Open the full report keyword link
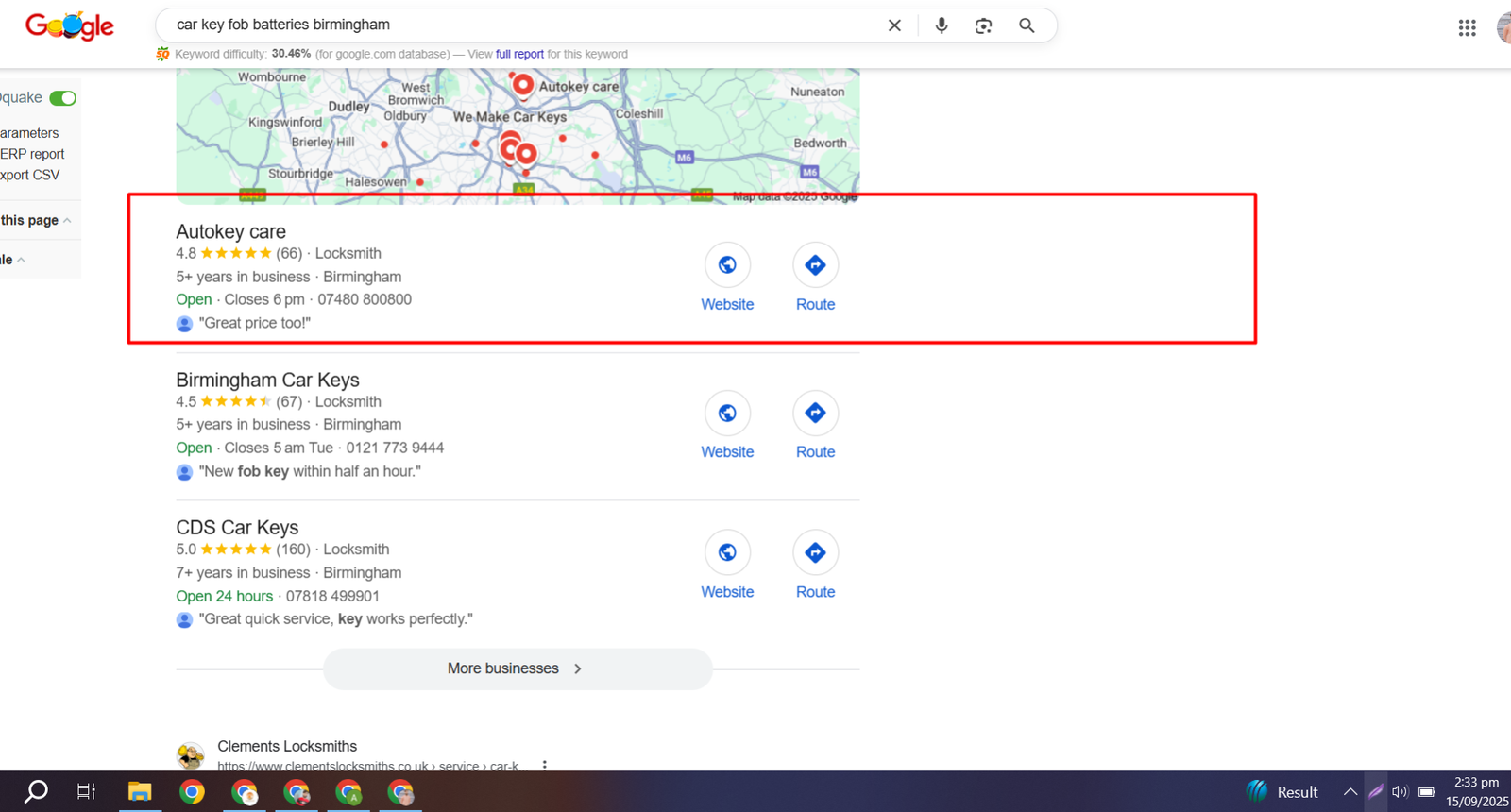 click(x=519, y=54)
